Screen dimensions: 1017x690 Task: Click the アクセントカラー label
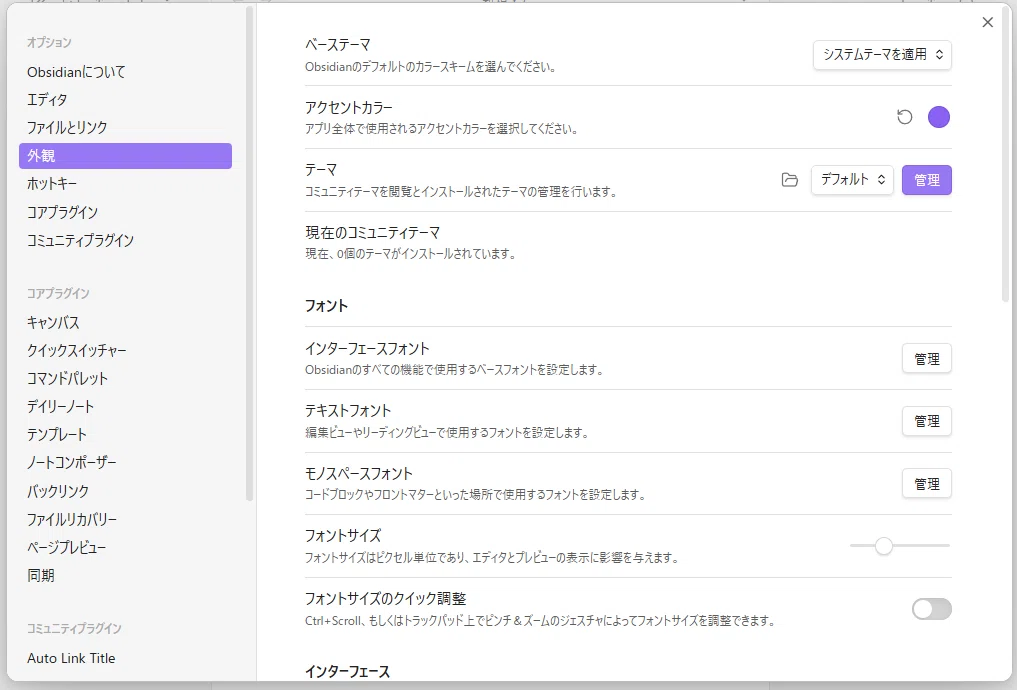tap(349, 107)
